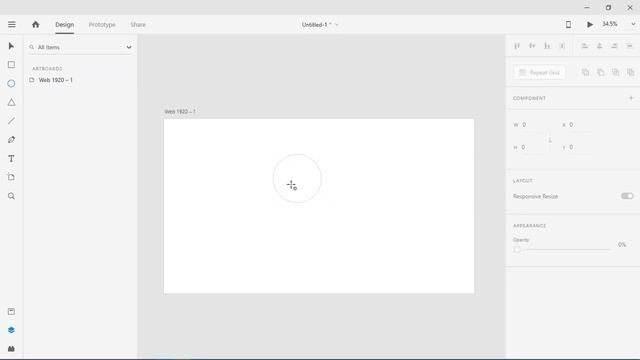Toggle the Responsive Resize switch

pyautogui.click(x=627, y=196)
